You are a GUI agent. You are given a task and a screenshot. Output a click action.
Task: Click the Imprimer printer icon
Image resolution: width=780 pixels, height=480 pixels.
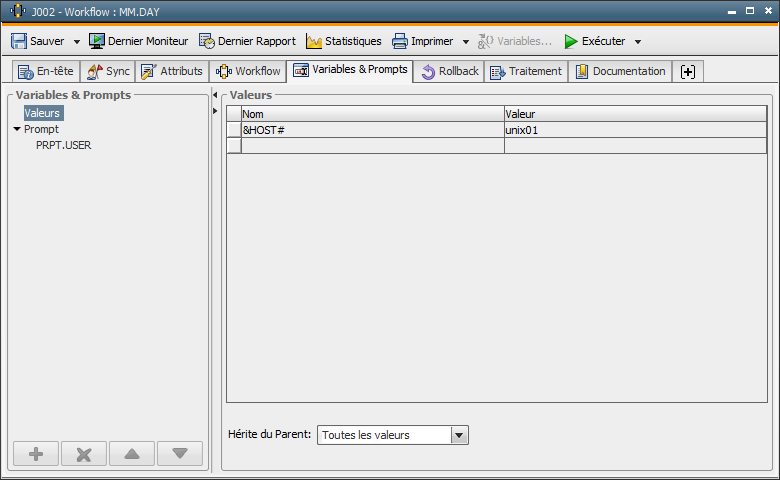(x=400, y=41)
